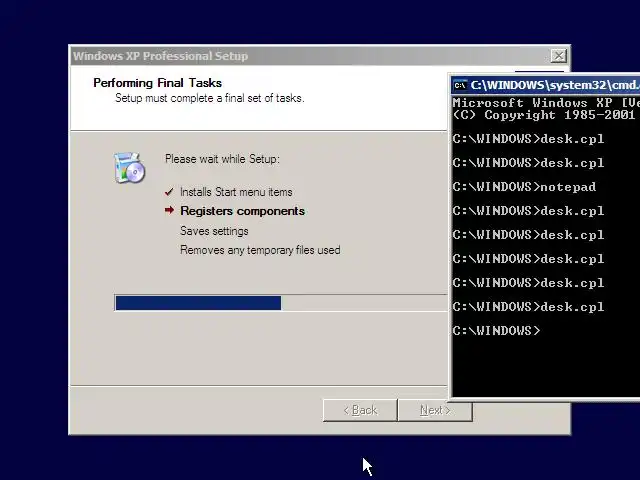Click the 'Please wait while Setup:' text

(222, 159)
